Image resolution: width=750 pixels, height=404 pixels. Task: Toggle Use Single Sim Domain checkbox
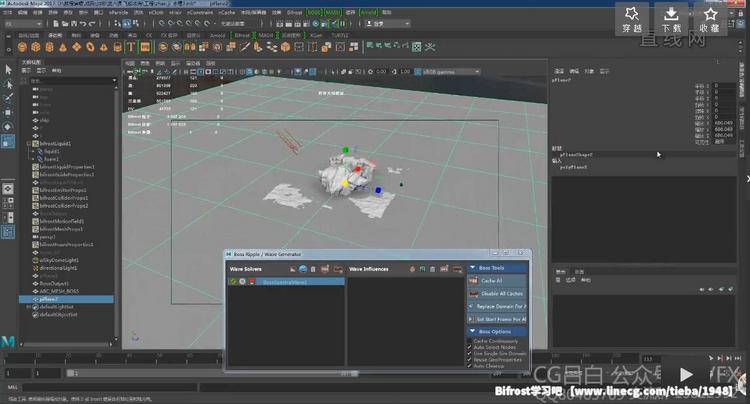click(470, 354)
